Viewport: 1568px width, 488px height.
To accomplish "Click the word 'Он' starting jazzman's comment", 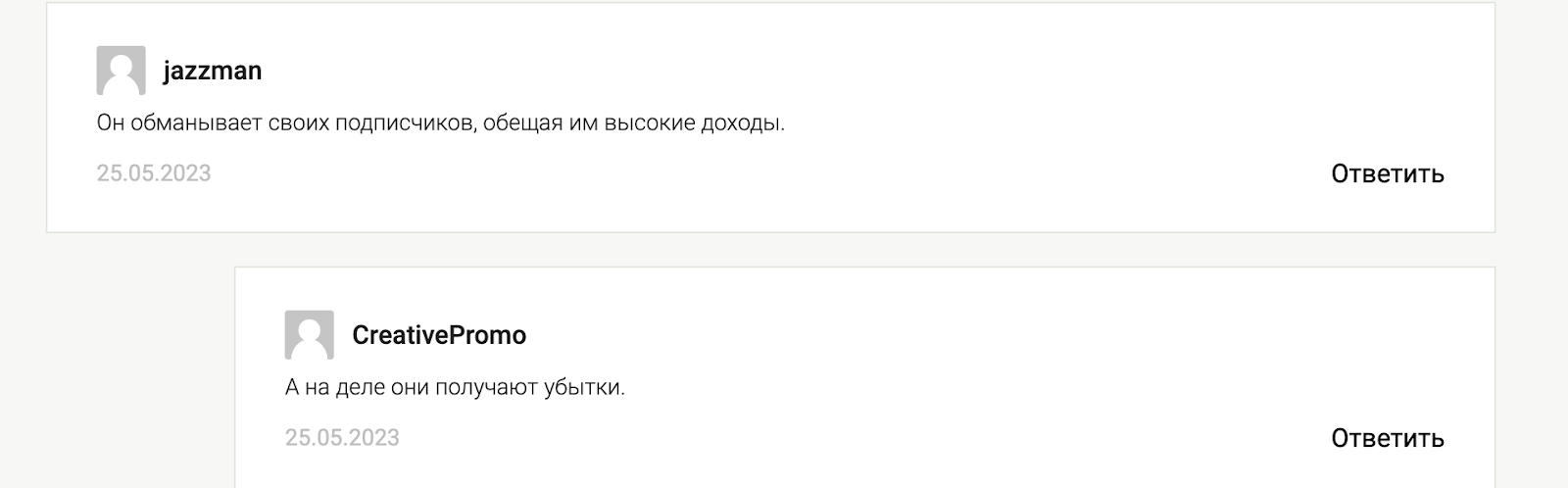I will 111,124.
